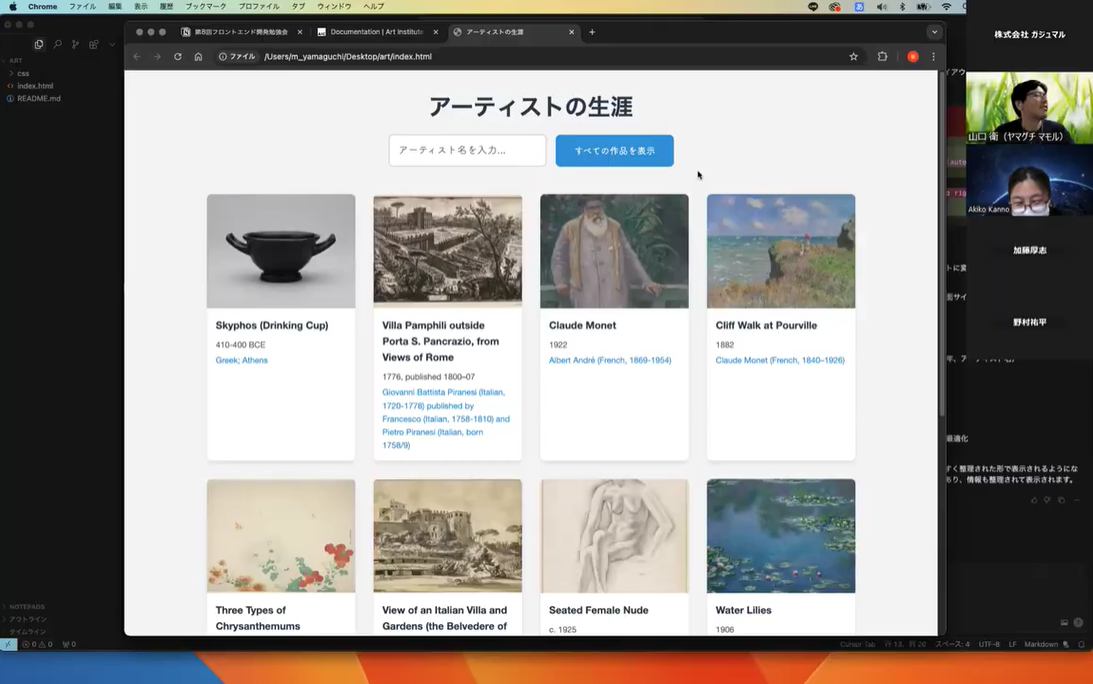
Task: Expand the アウトライン section in editor sidebar
Action: [x=28, y=619]
